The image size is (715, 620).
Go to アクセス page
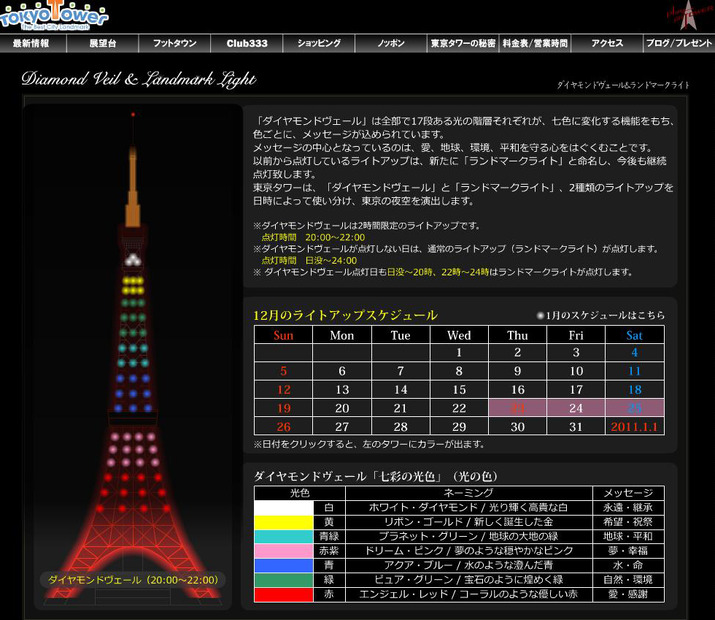607,43
